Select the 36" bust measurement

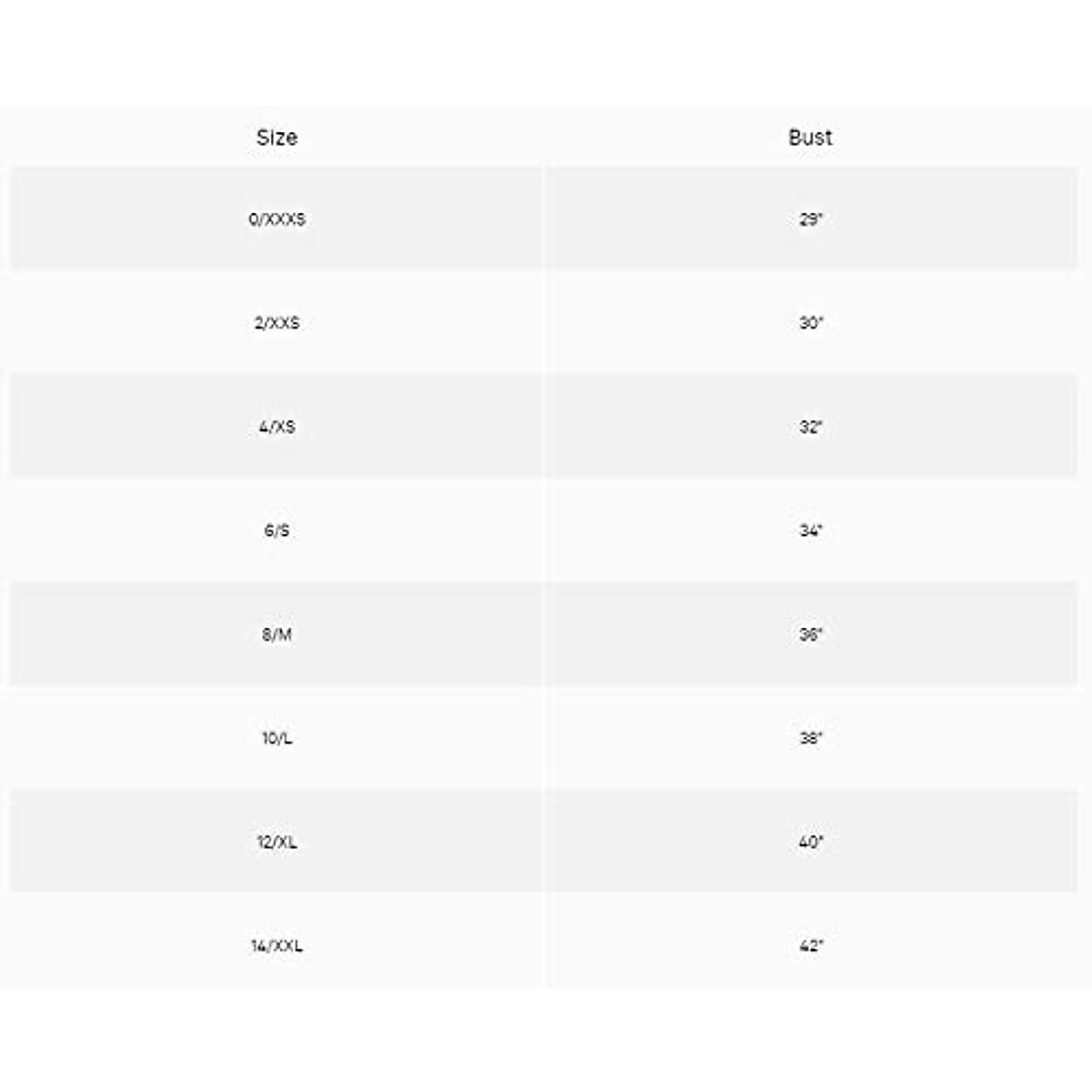[x=810, y=634]
